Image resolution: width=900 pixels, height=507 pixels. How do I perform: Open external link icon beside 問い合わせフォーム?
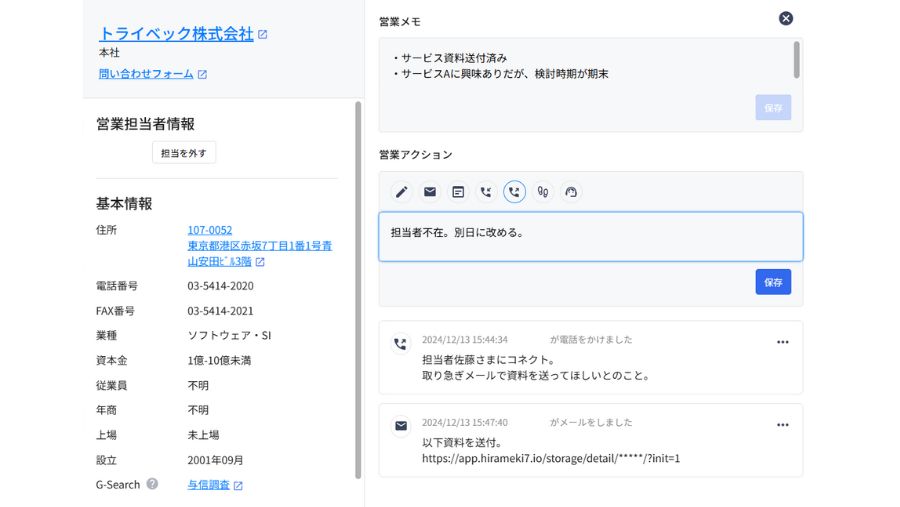click(x=202, y=74)
